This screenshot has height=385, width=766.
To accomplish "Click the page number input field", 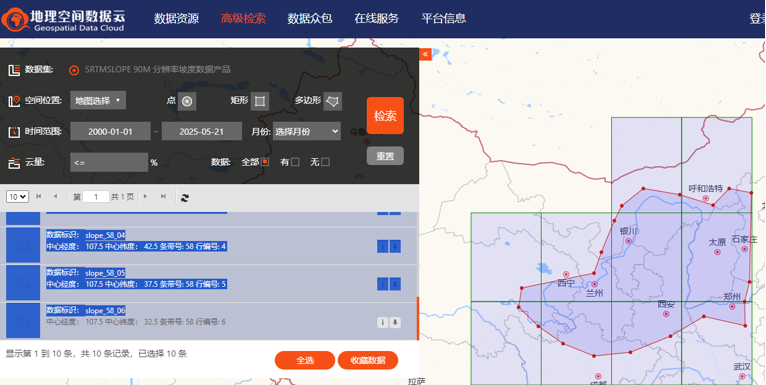I will coord(96,197).
